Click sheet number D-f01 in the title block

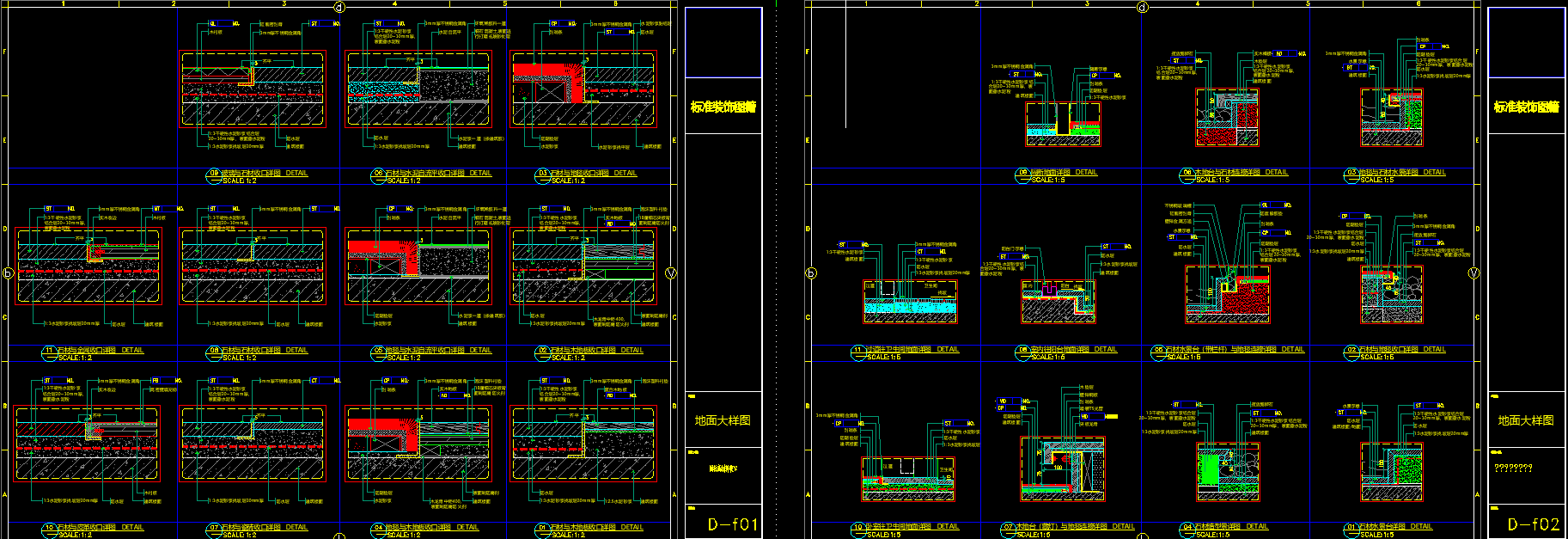coord(732,524)
